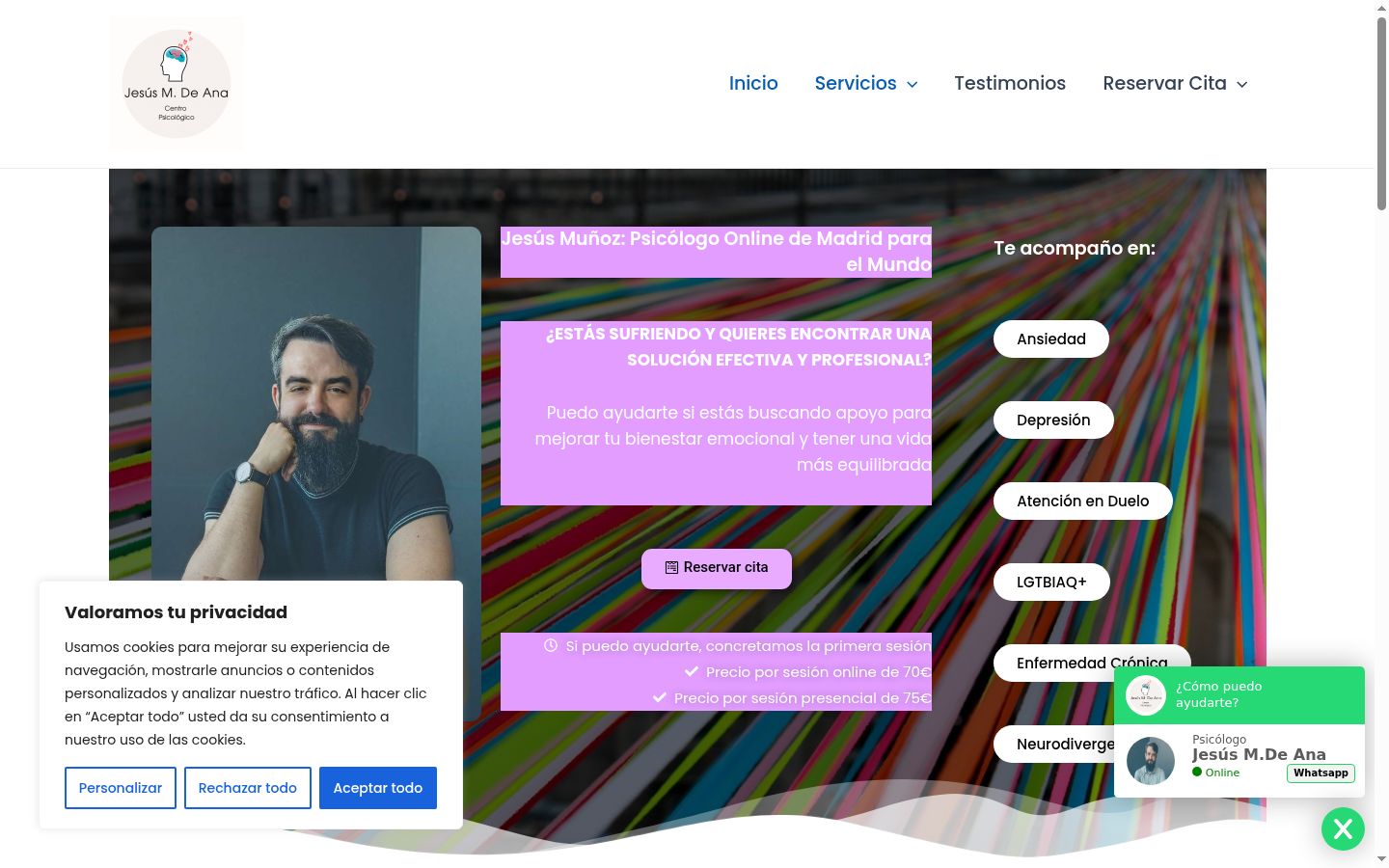This screenshot has height=868, width=1389.
Task: Click the logo icon in the green chat header
Action: point(1146,695)
